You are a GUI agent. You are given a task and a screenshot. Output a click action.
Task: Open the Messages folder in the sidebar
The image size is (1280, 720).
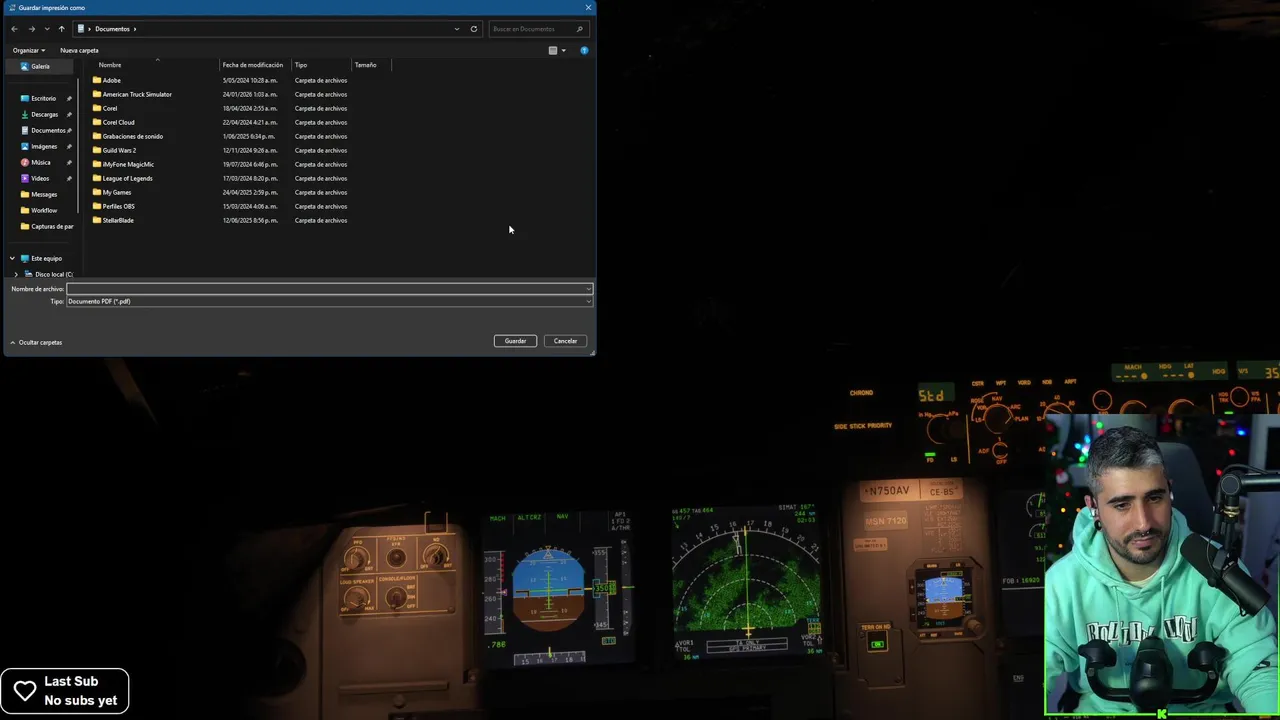[44, 194]
